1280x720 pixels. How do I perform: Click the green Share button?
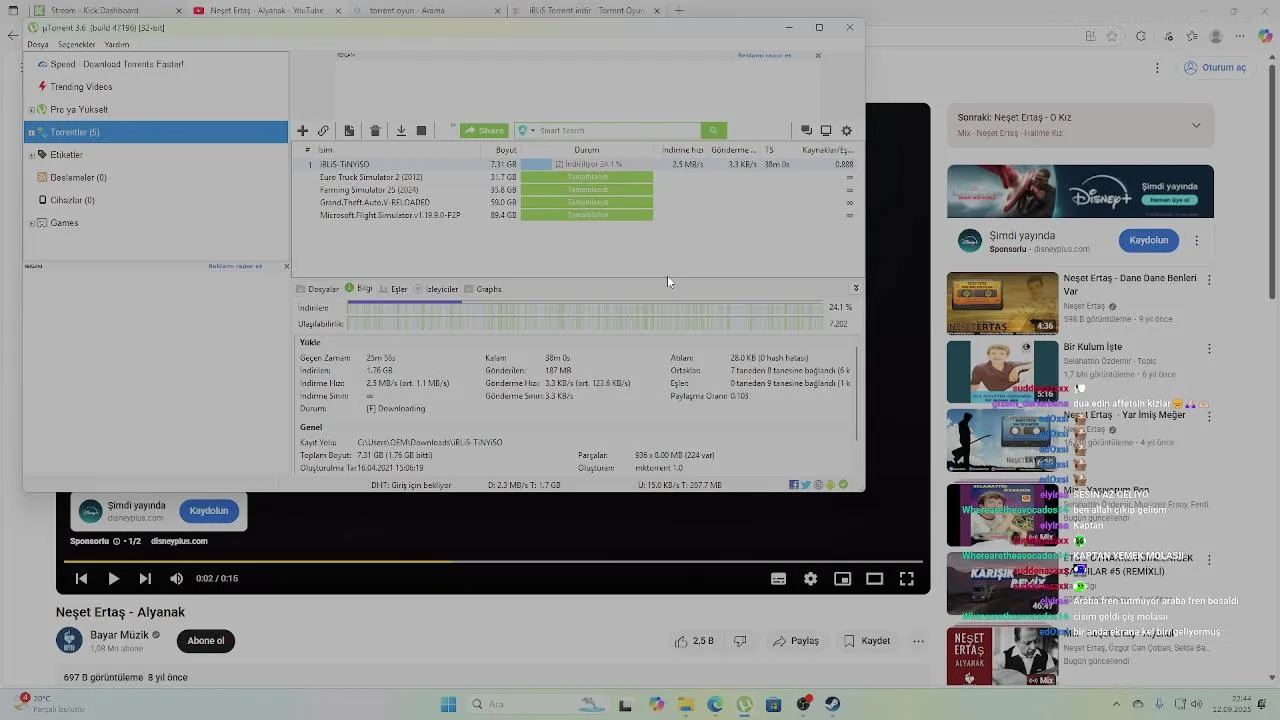click(484, 131)
